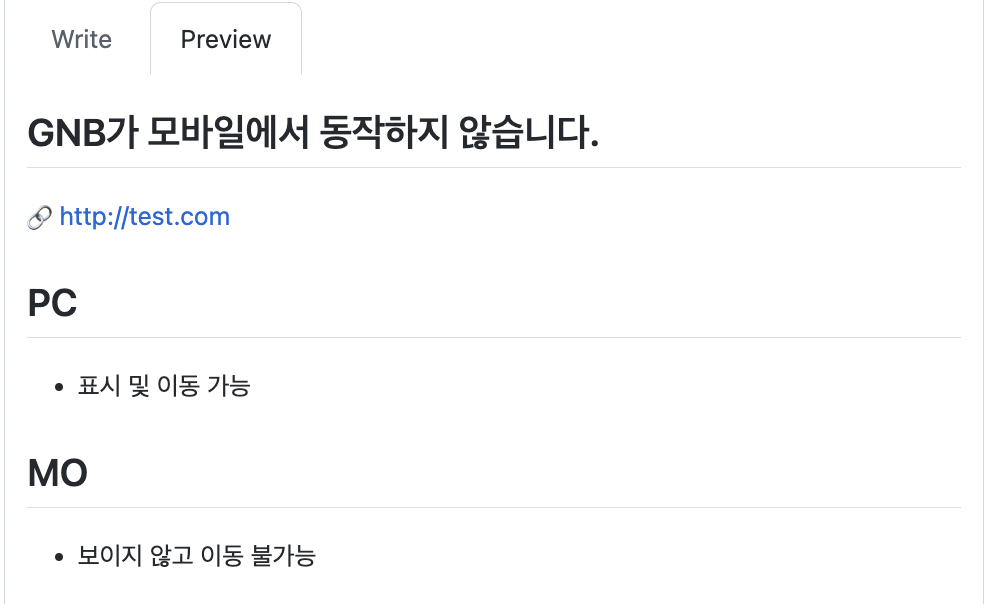Screen dimensions: 988x604
Task: Click the bullet dot under MO heading
Action: point(59,557)
